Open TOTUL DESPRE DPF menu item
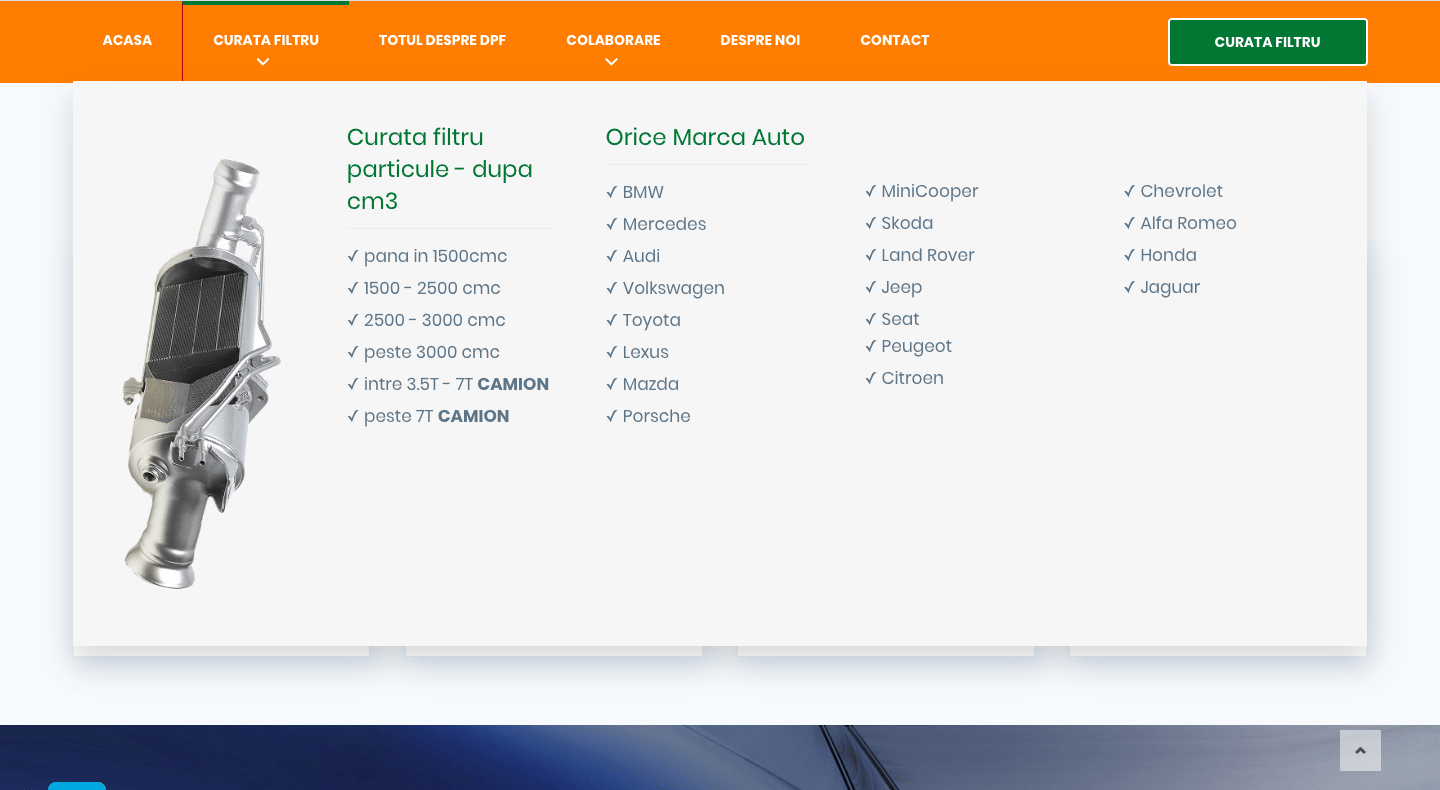Image resolution: width=1440 pixels, height=790 pixels. click(442, 41)
